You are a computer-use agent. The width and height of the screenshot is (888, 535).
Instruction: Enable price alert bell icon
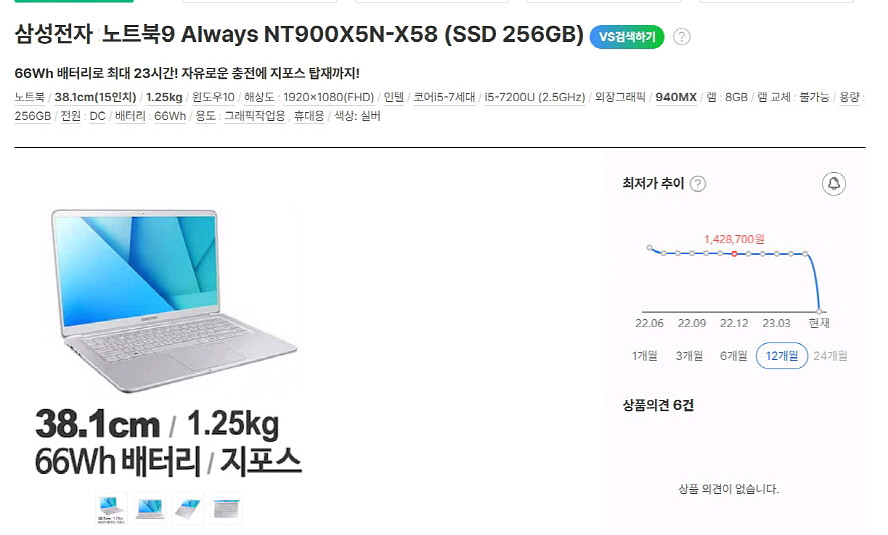click(834, 183)
